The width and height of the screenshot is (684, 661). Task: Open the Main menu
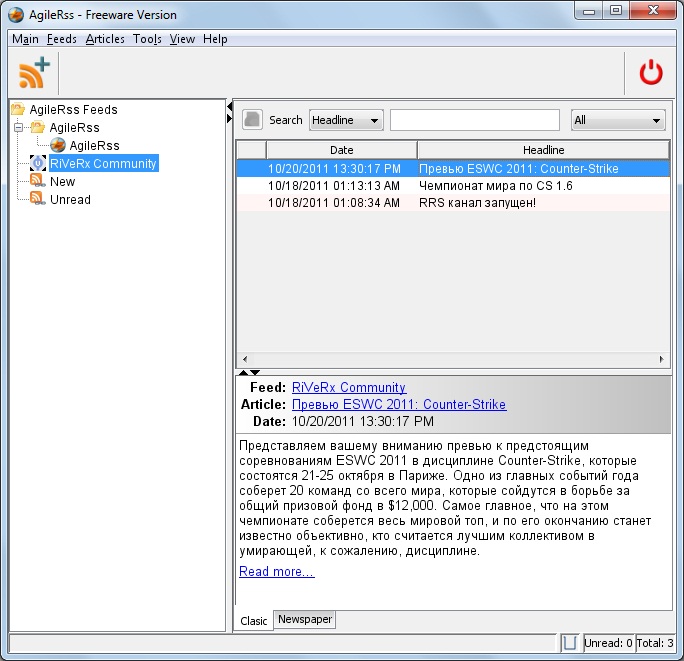coord(25,39)
